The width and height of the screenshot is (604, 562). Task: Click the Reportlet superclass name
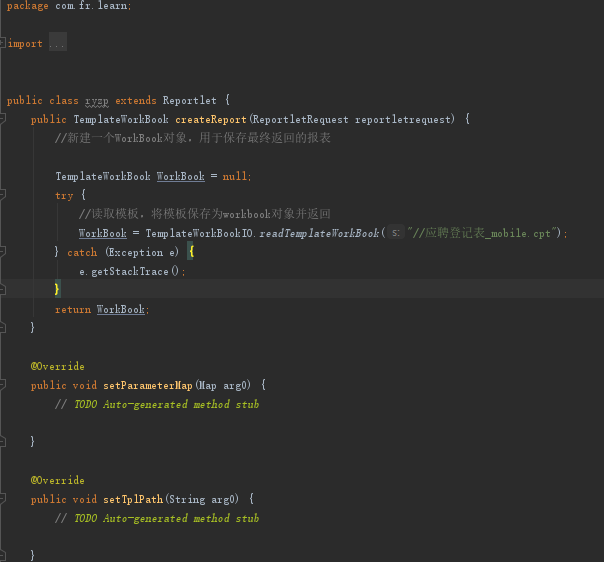pyautogui.click(x=190, y=101)
